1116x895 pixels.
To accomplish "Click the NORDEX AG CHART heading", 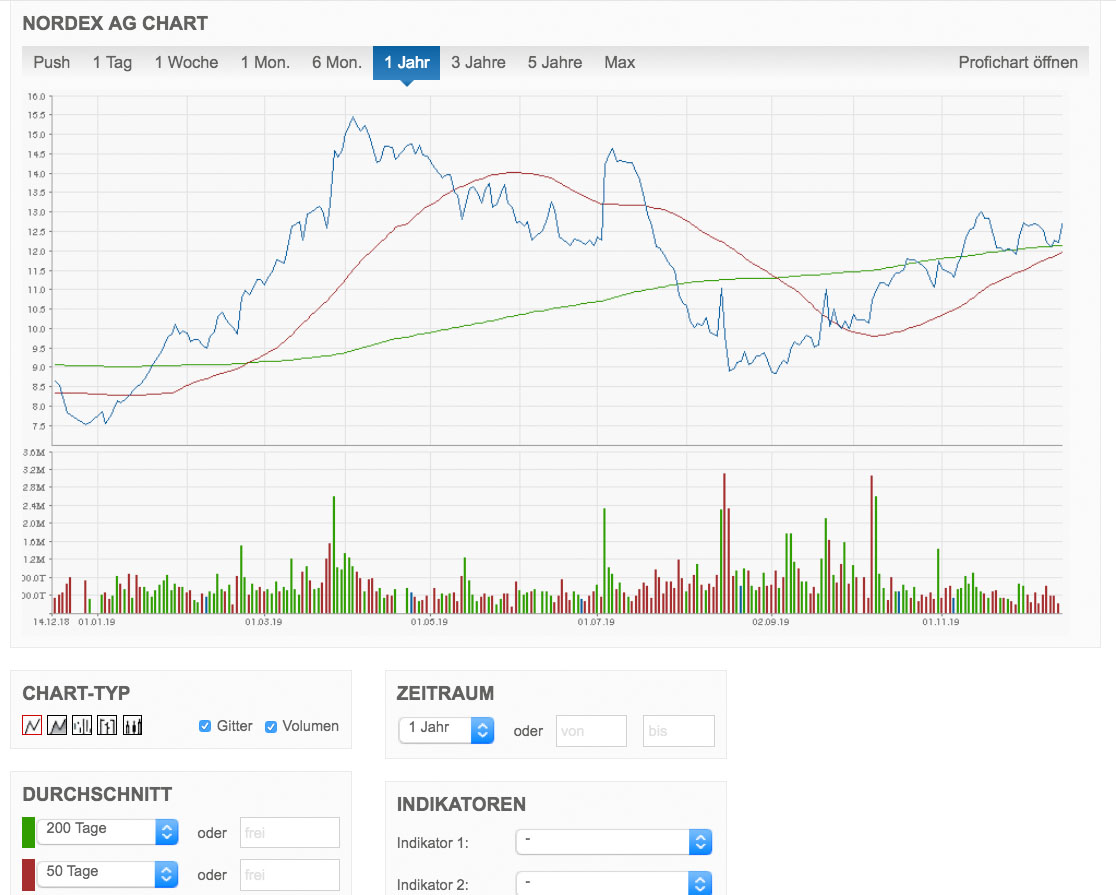I will coord(115,23).
